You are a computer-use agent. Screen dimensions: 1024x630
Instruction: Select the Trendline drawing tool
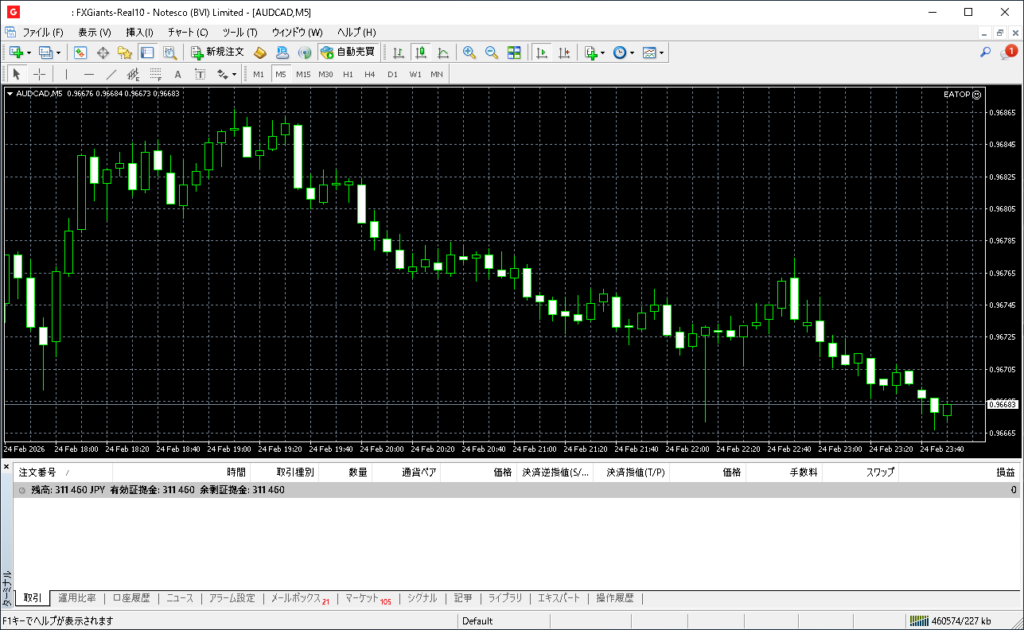click(111, 74)
